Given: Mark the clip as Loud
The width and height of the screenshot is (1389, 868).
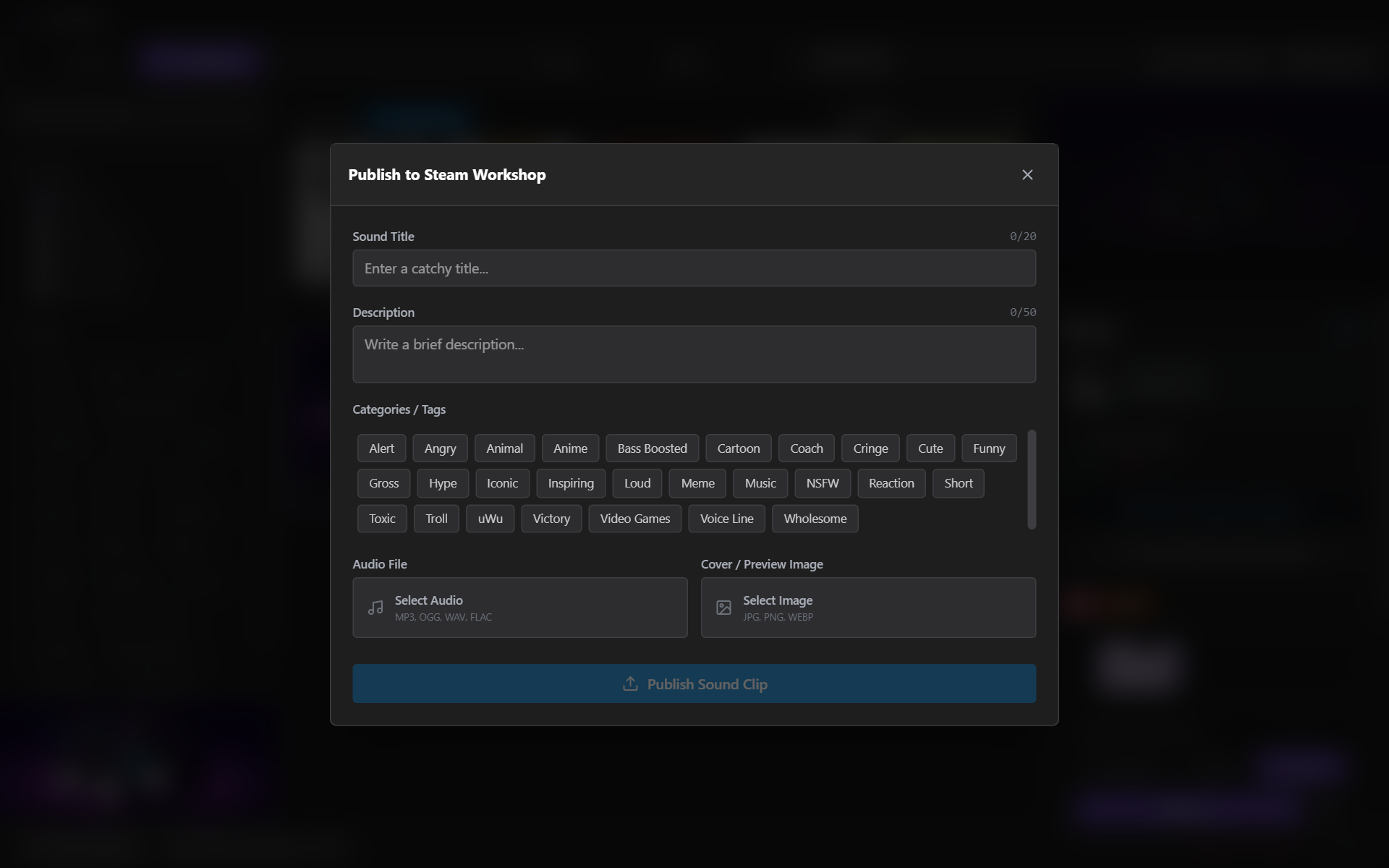Looking at the screenshot, I should (637, 483).
